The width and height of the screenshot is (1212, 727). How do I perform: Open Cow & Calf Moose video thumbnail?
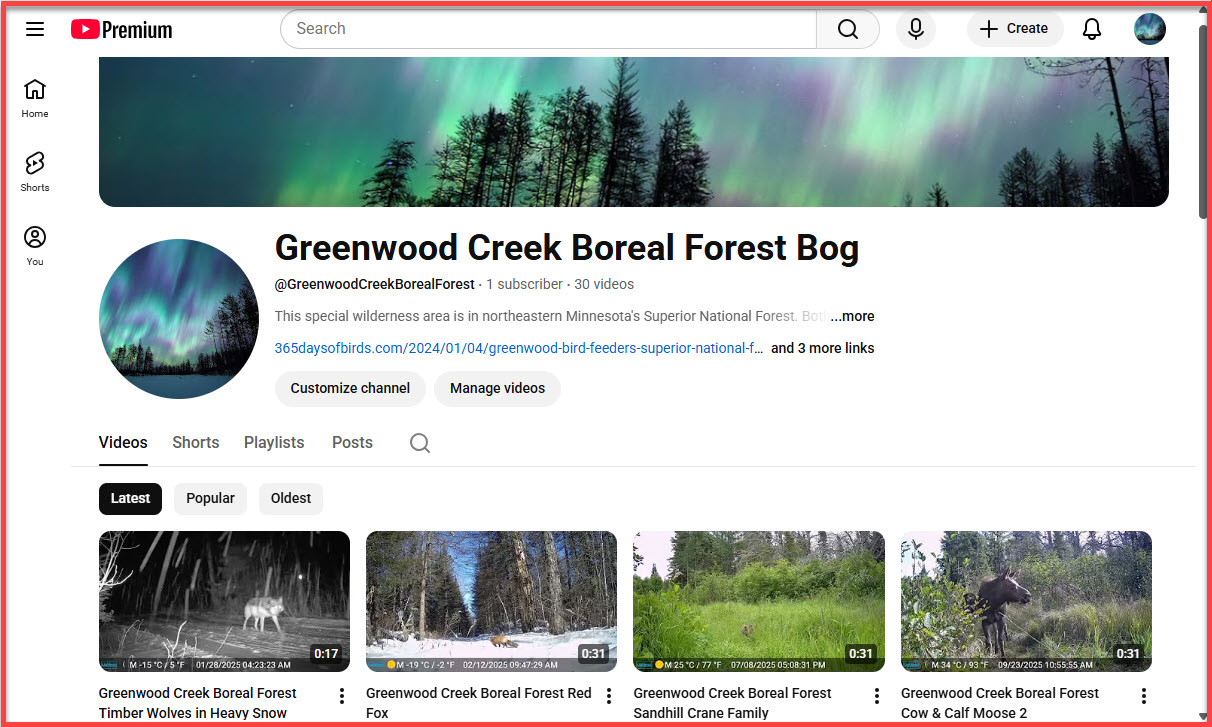pyautogui.click(x=1026, y=600)
